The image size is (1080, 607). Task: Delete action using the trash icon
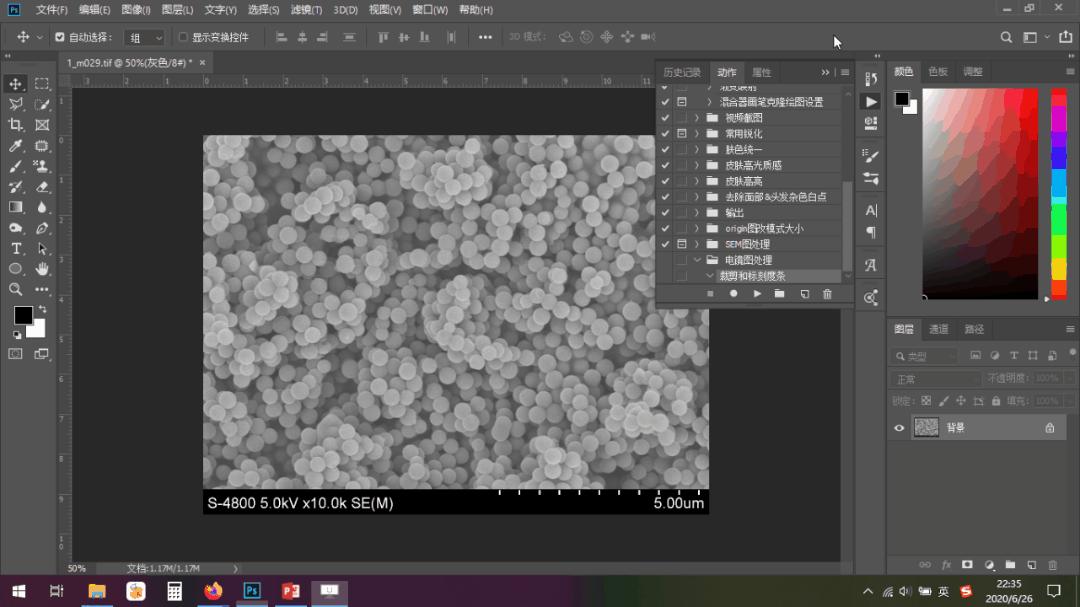[827, 294]
